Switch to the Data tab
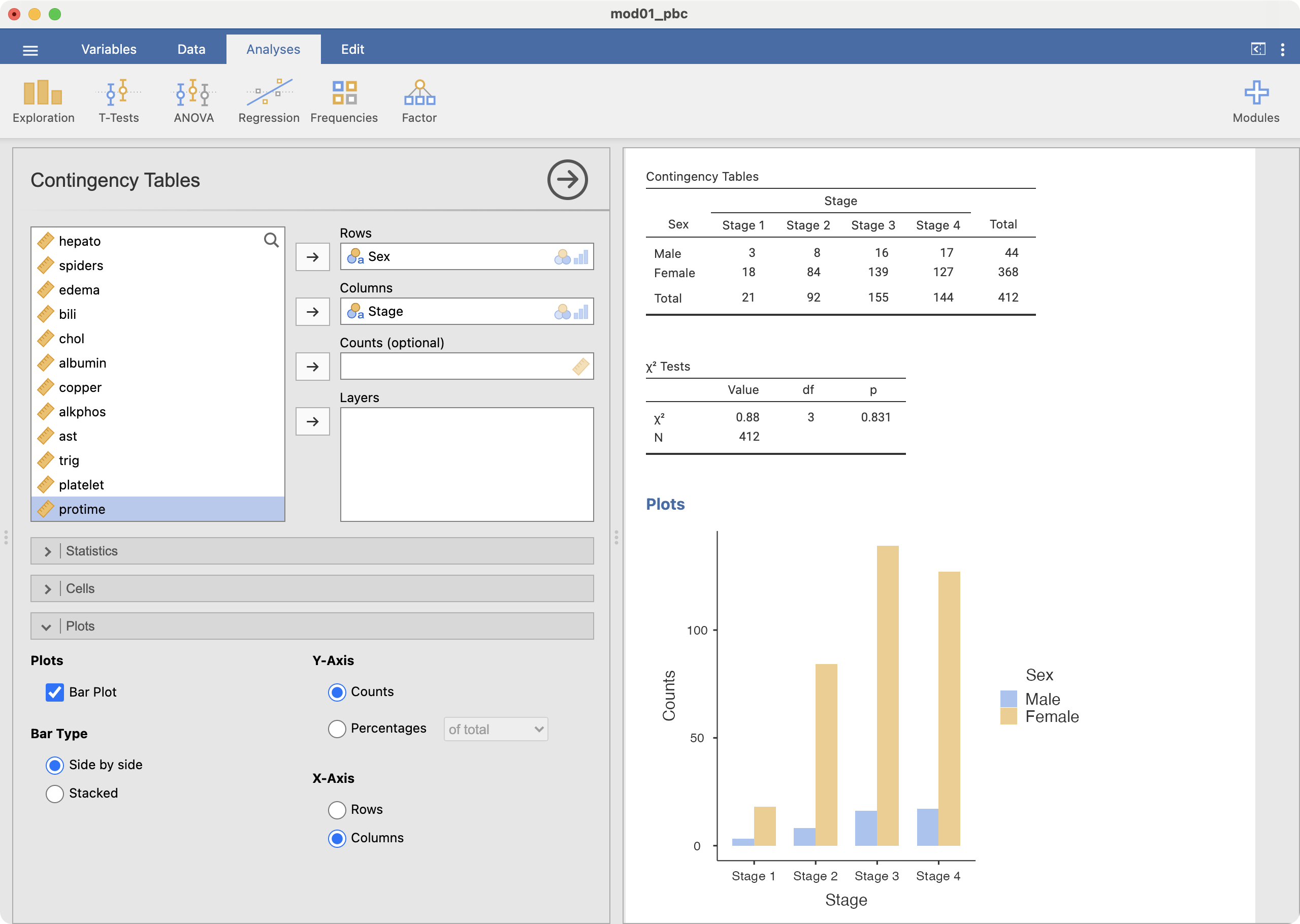The width and height of the screenshot is (1300, 924). [x=191, y=50]
